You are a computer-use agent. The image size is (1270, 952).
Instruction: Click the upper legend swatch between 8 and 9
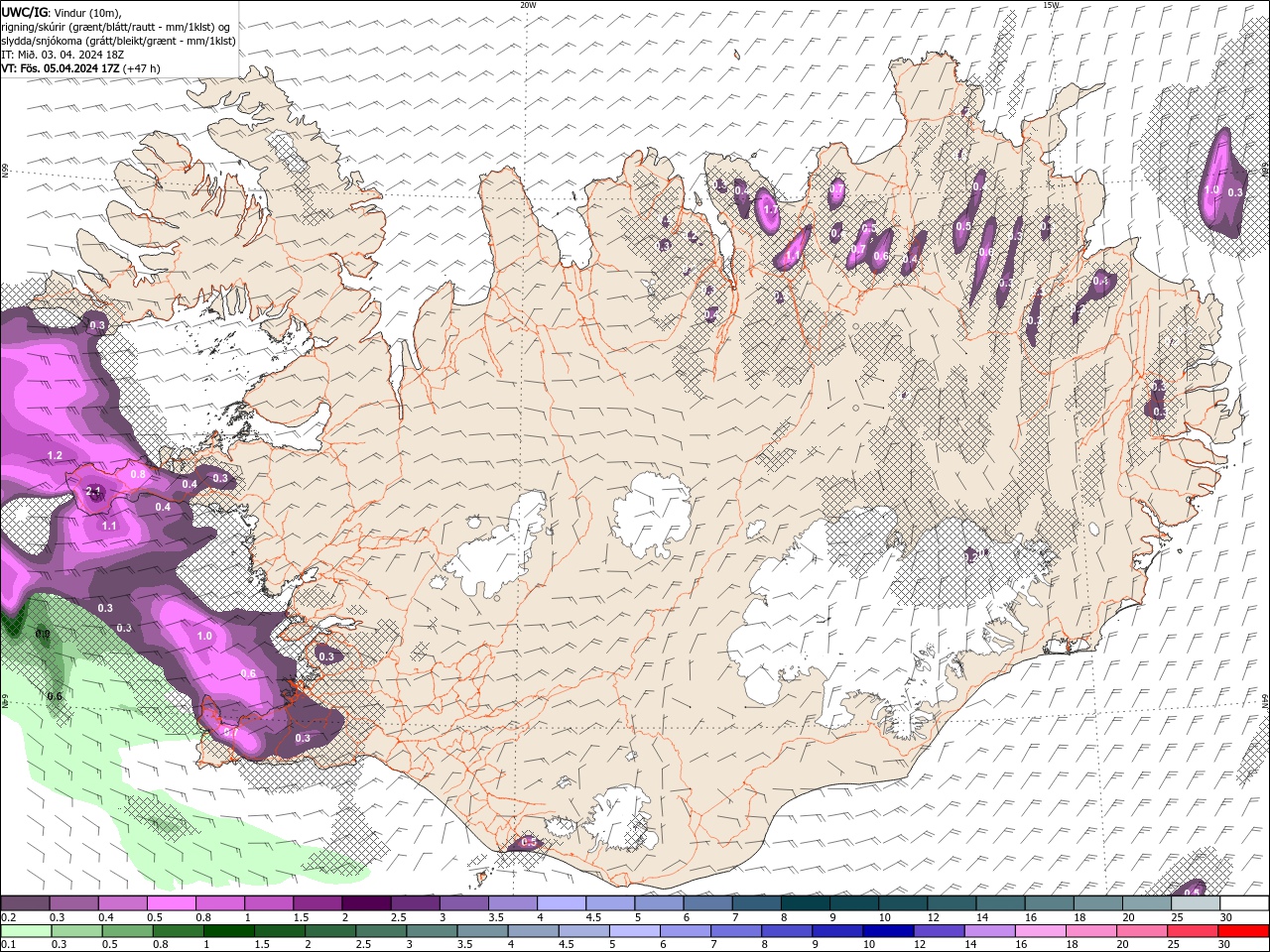coord(805,903)
